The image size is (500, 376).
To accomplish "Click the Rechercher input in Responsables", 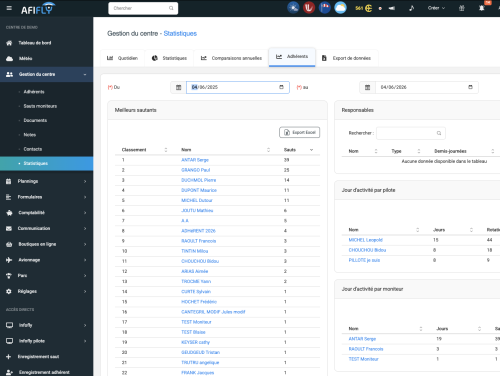I will tap(411, 133).
